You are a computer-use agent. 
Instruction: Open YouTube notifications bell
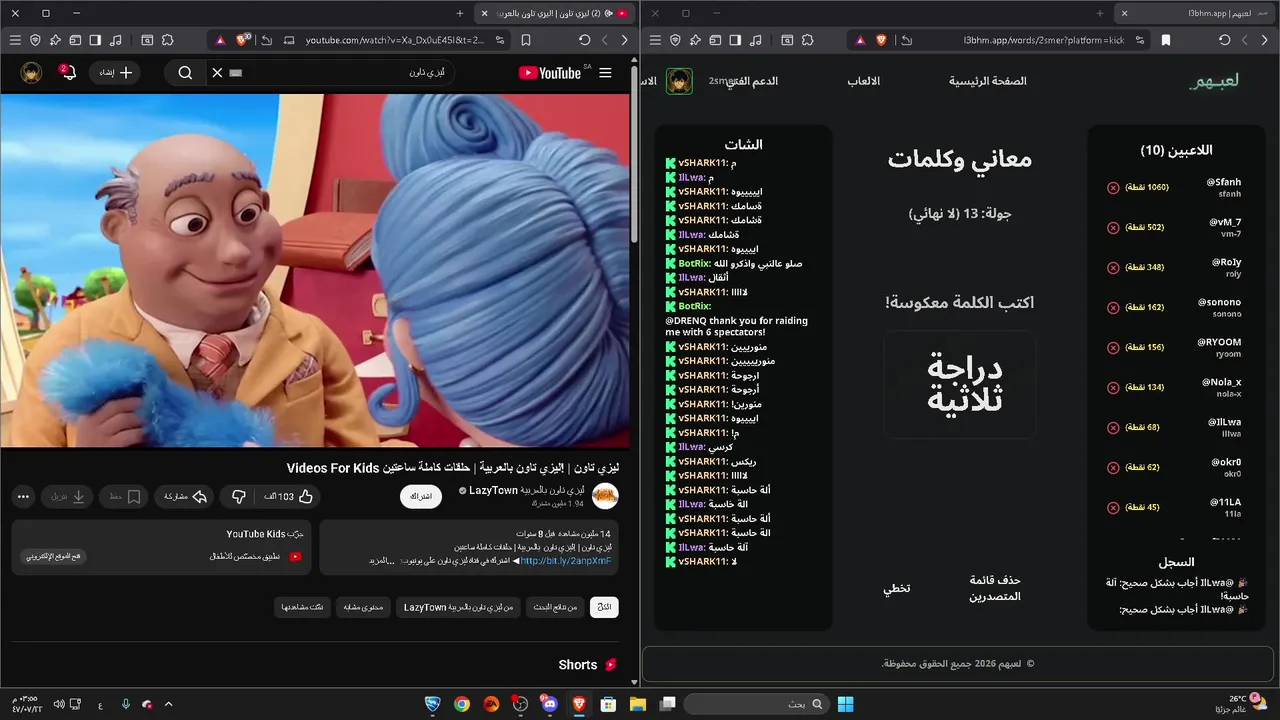(x=68, y=73)
